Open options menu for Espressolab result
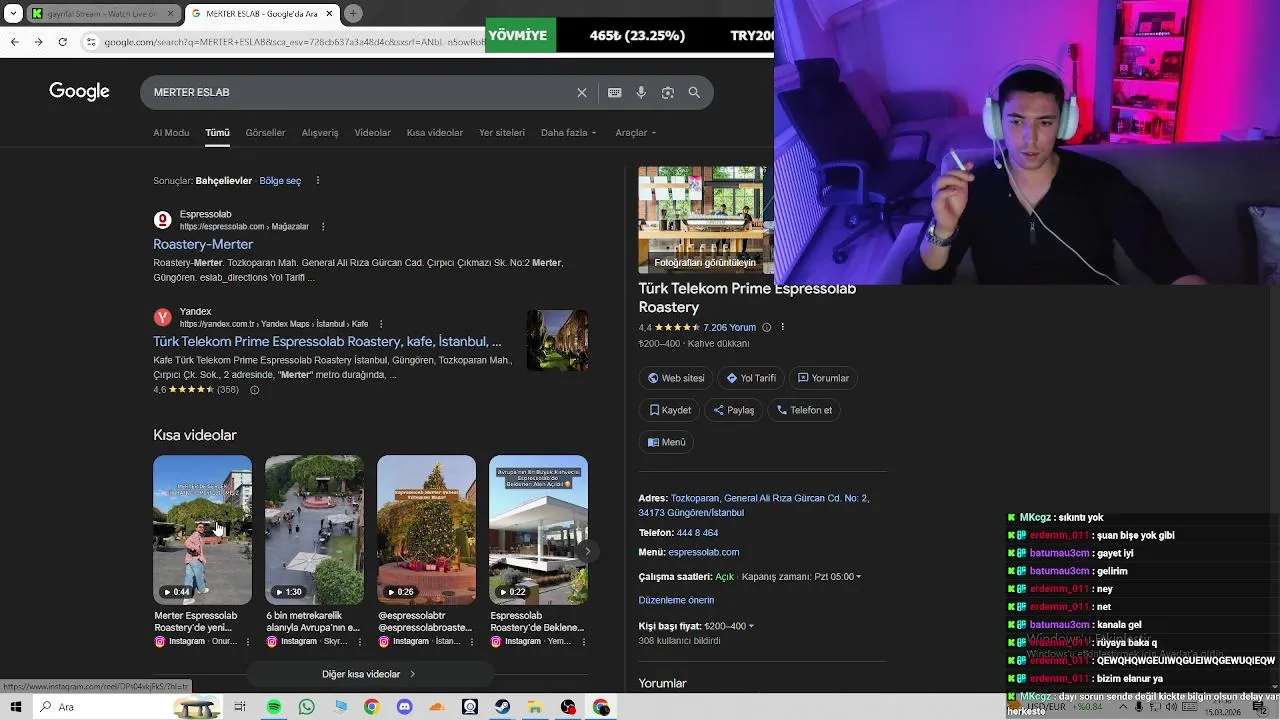Viewport: 1280px width, 720px height. point(323,227)
